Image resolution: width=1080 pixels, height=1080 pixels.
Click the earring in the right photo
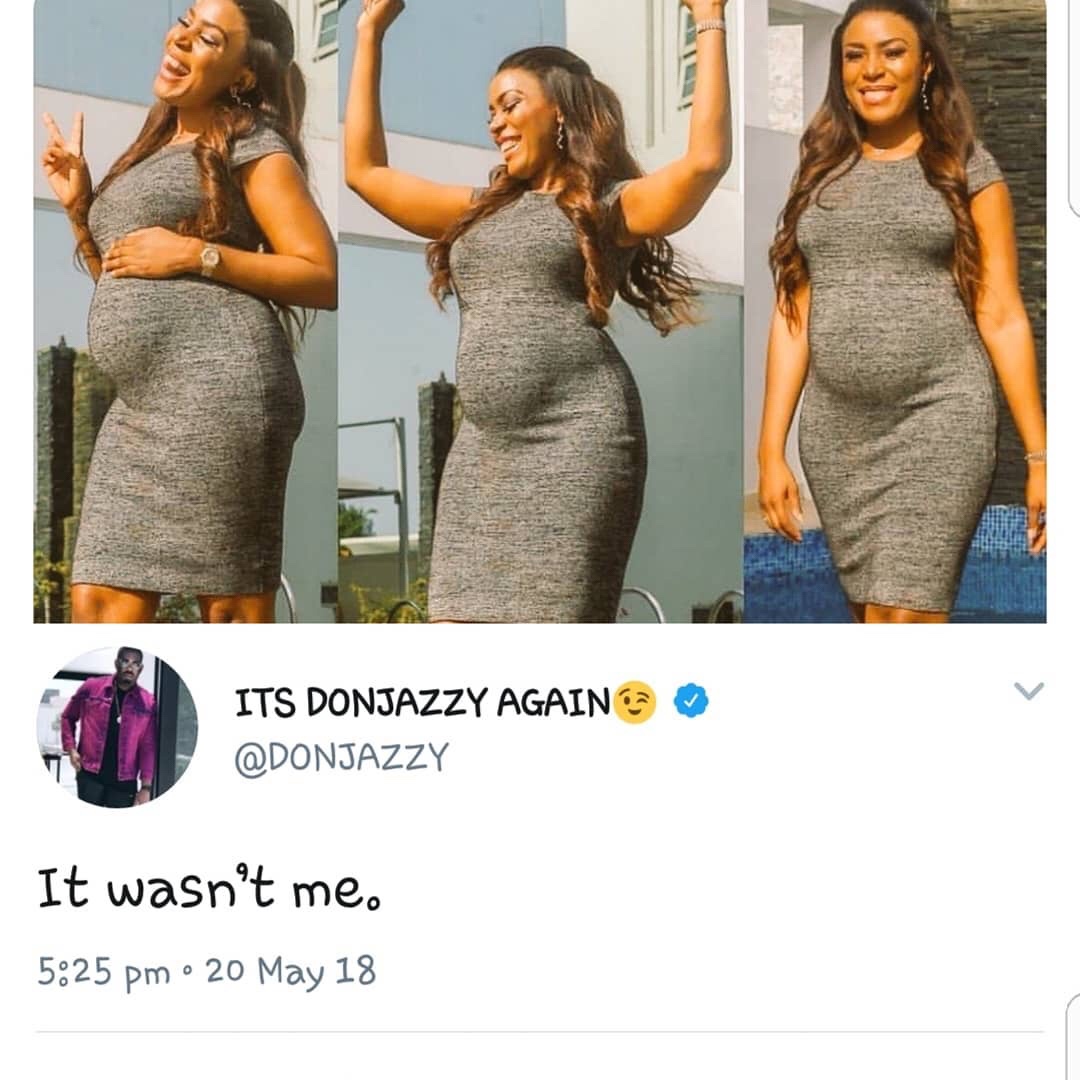click(924, 94)
